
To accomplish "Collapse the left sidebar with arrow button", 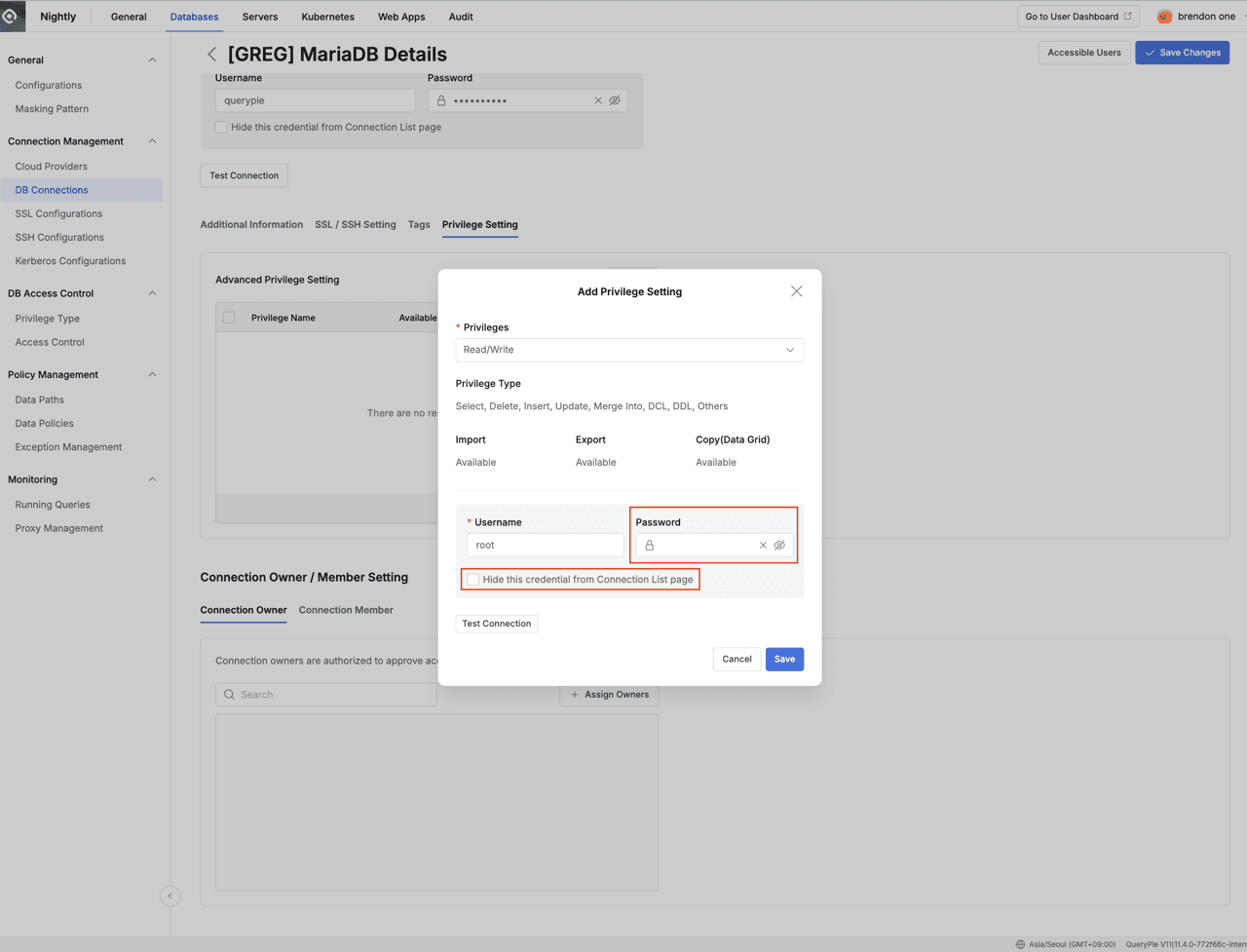I will point(170,895).
